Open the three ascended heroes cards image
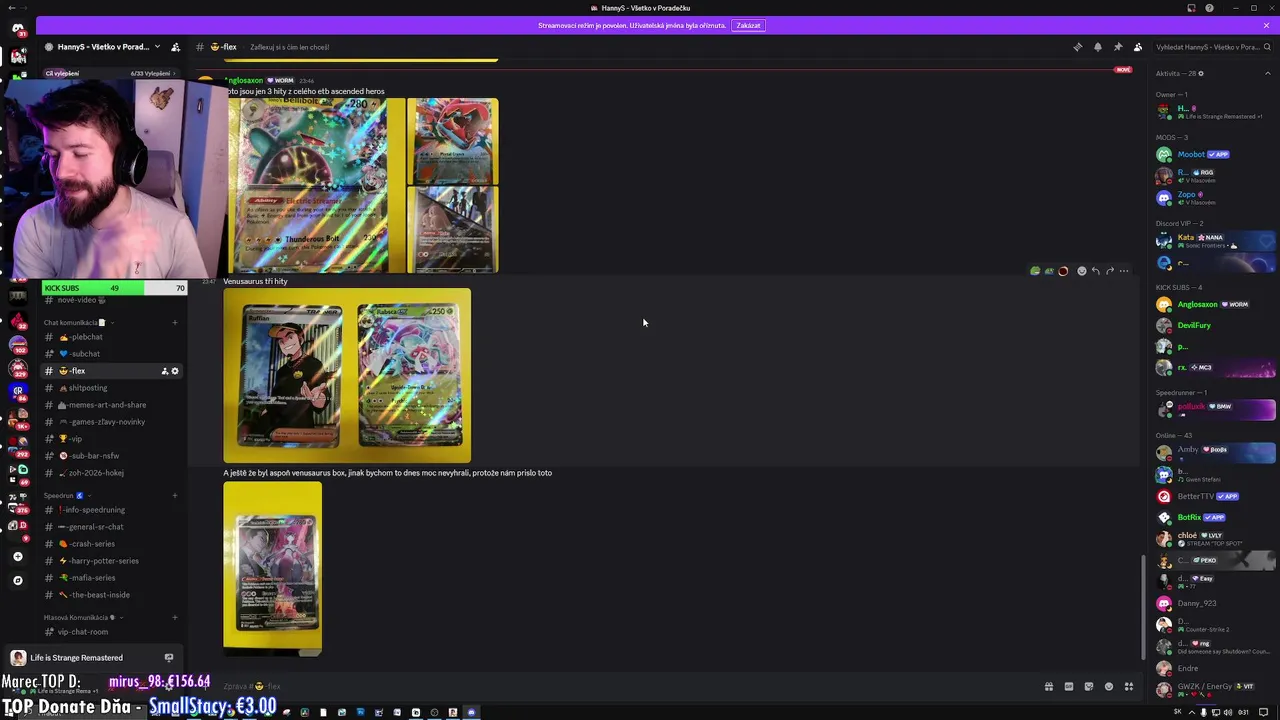This screenshot has height=720, width=1280. coord(363,185)
